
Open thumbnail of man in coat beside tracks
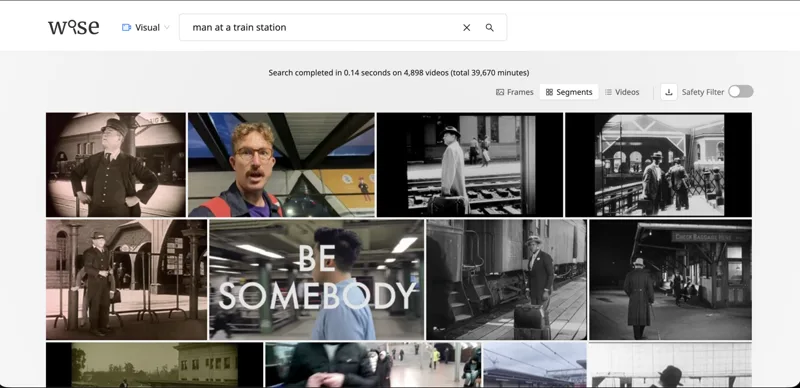[470, 165]
